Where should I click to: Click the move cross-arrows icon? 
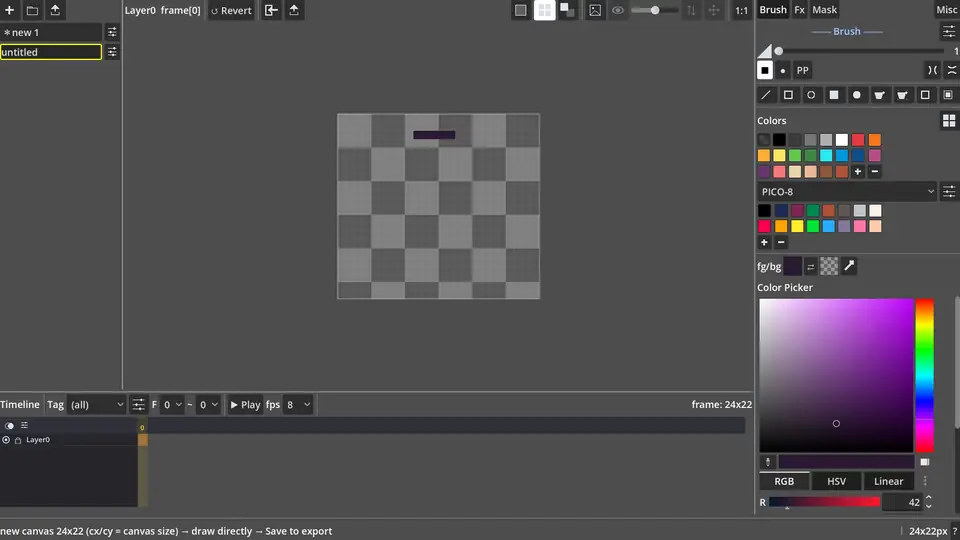714,10
